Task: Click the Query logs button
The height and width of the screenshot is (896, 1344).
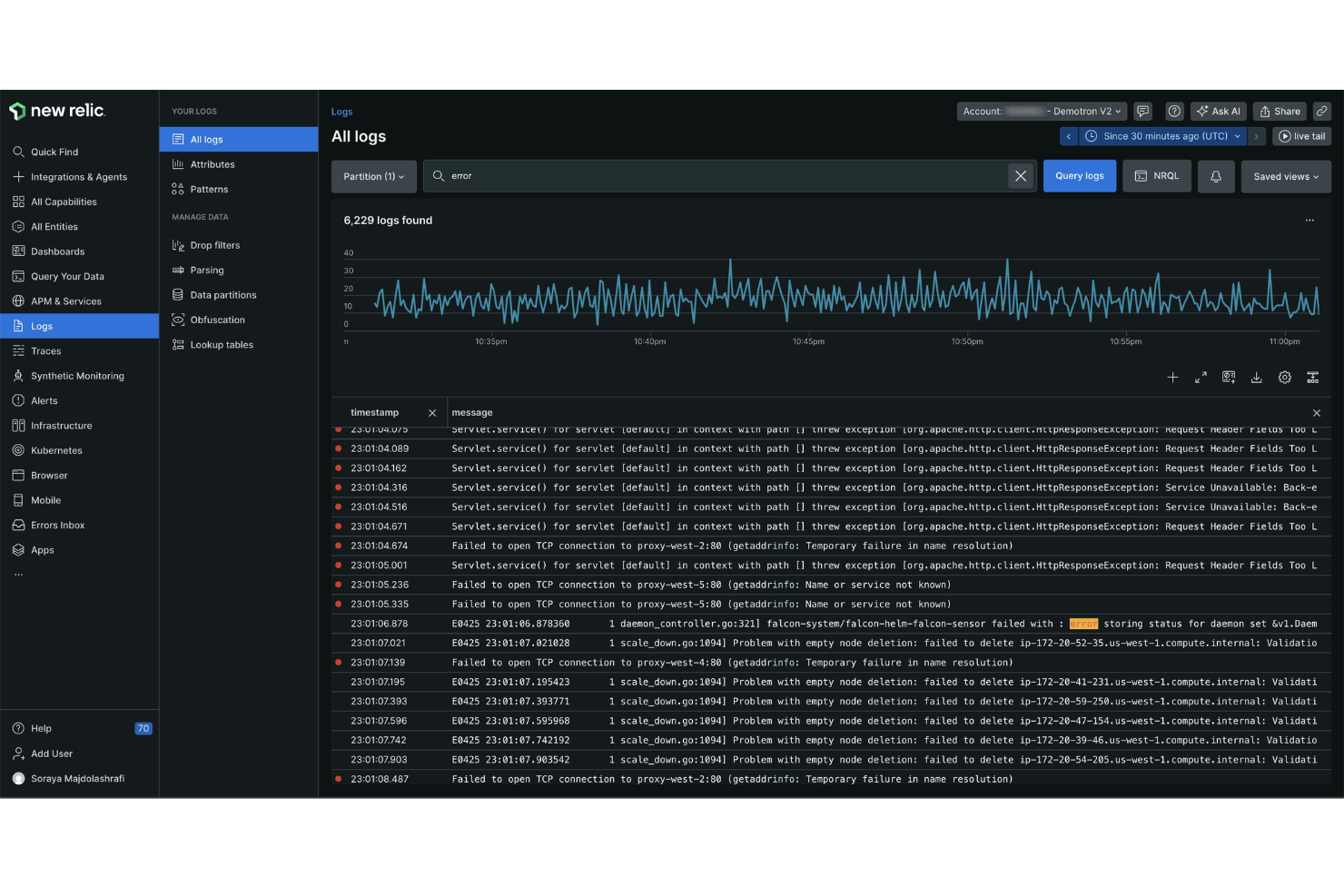Action: 1079,175
